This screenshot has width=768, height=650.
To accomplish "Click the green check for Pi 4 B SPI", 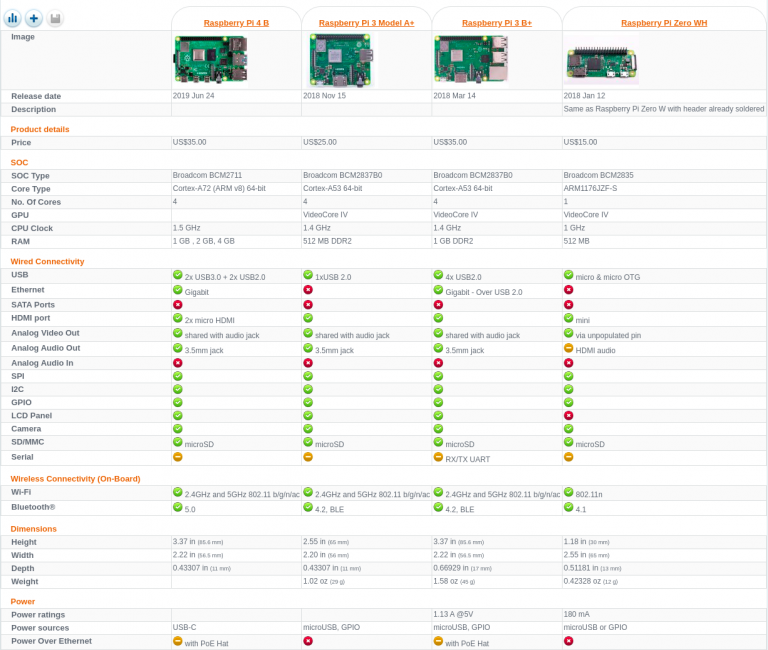I will pyautogui.click(x=178, y=376).
